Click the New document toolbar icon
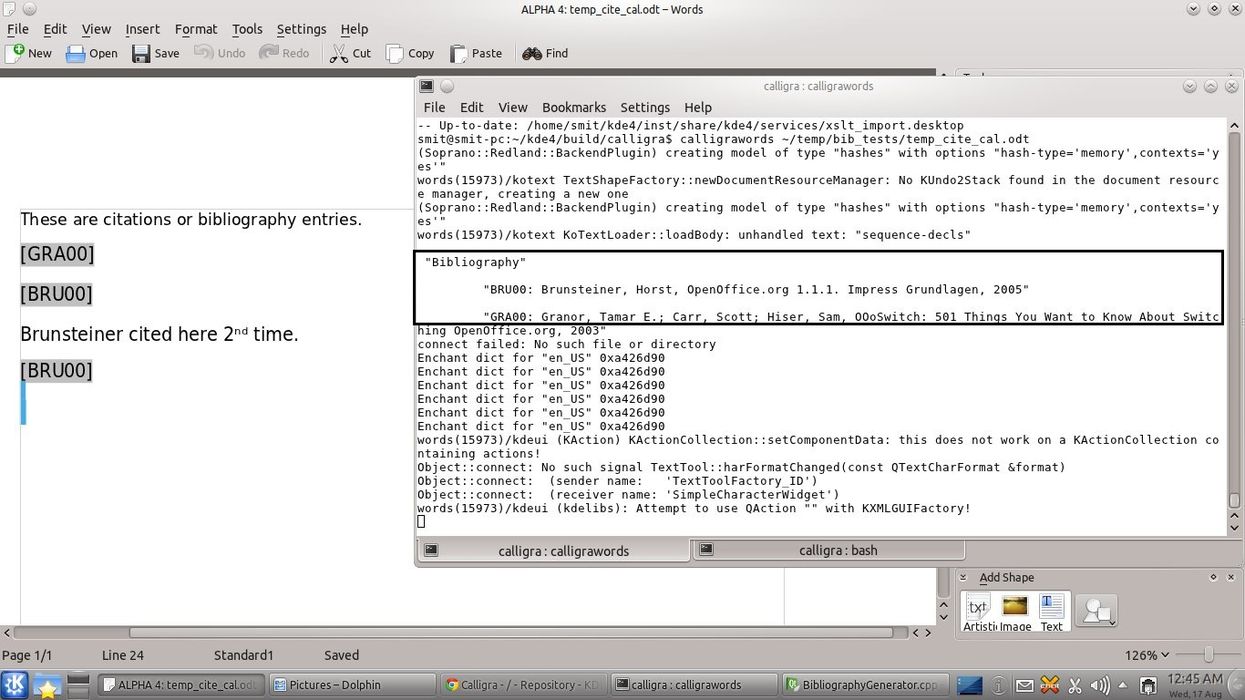 (x=15, y=53)
